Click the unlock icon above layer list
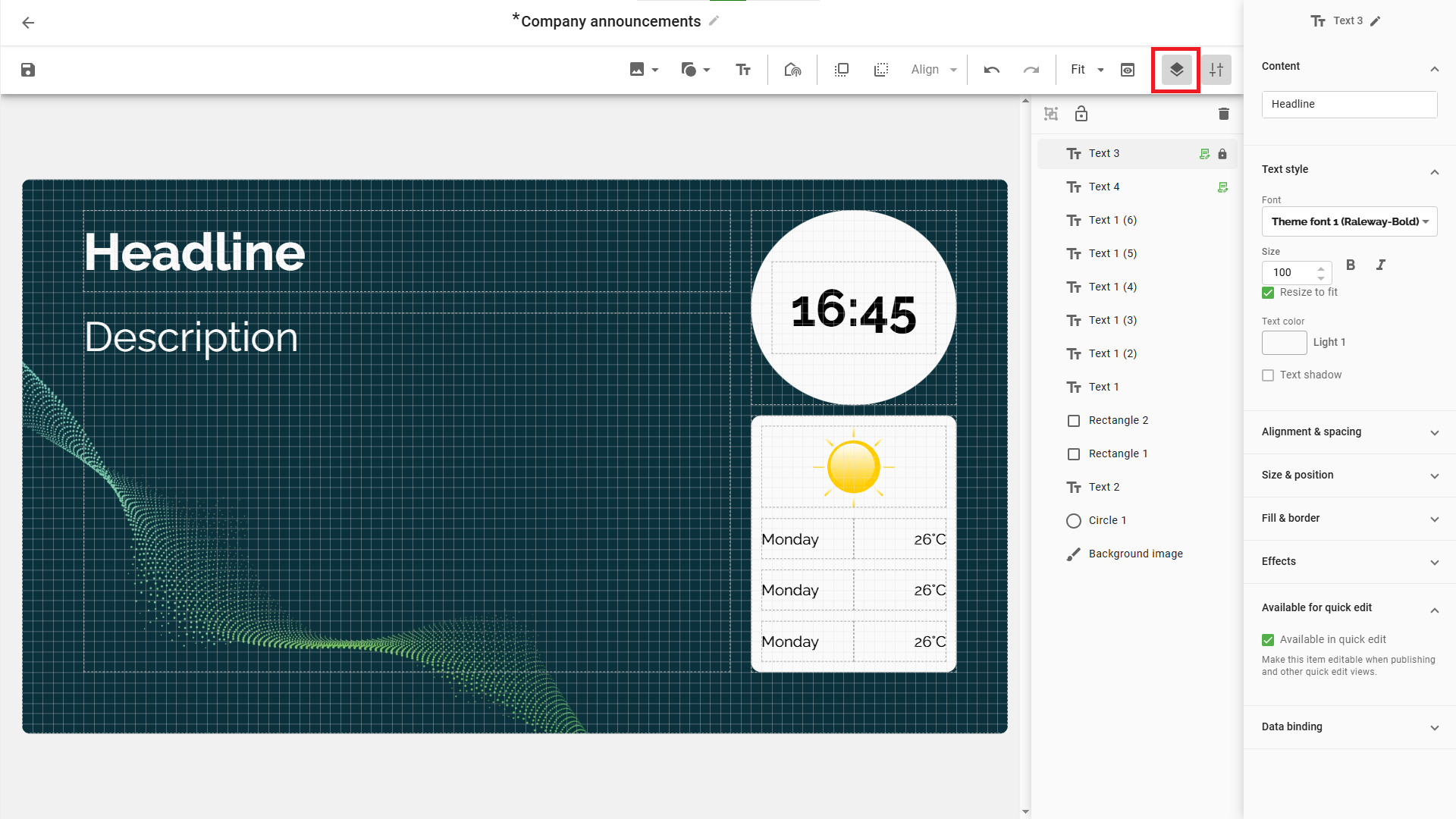This screenshot has height=819, width=1456. point(1081,114)
